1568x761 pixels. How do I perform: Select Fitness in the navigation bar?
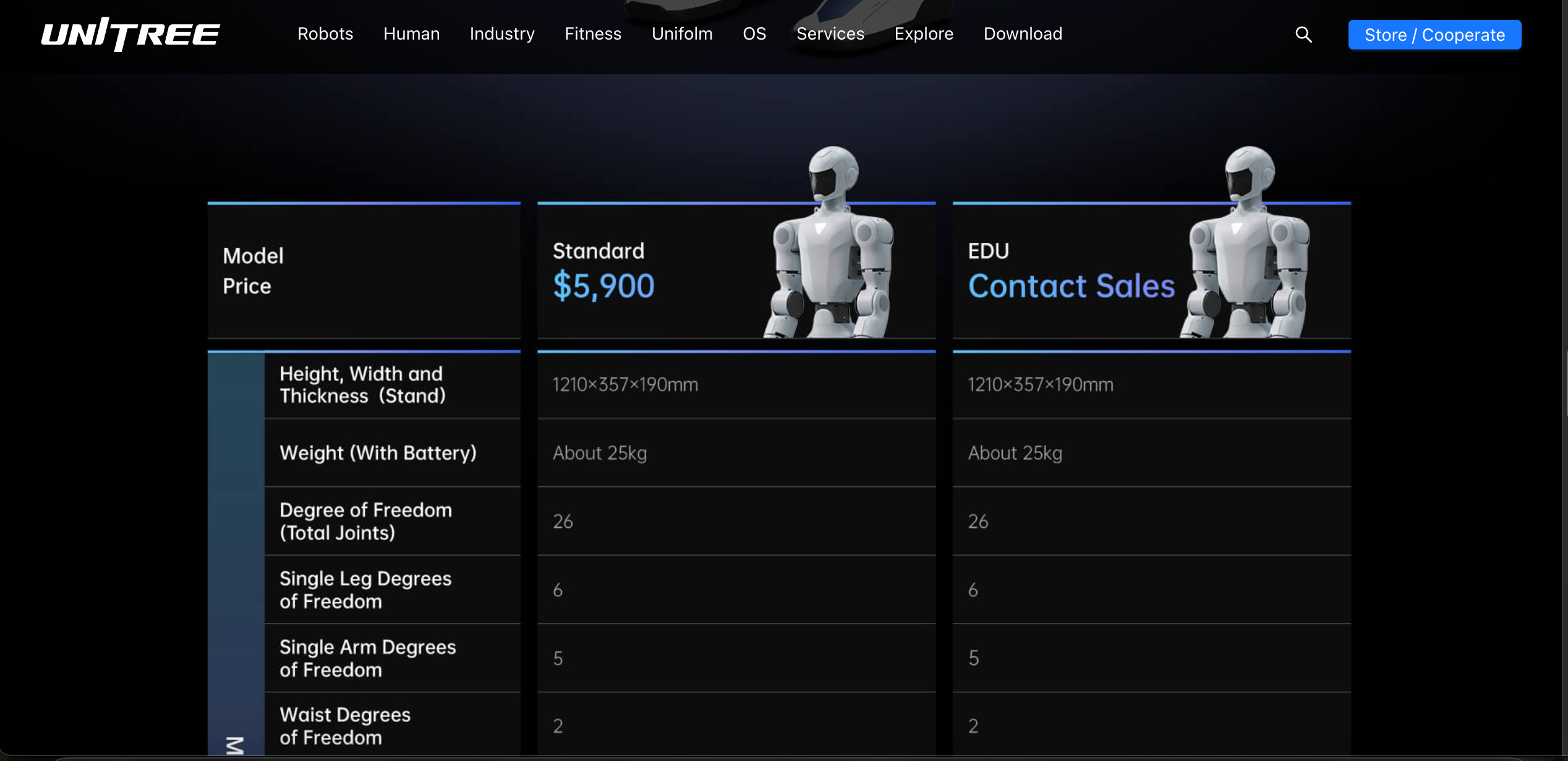pos(593,34)
